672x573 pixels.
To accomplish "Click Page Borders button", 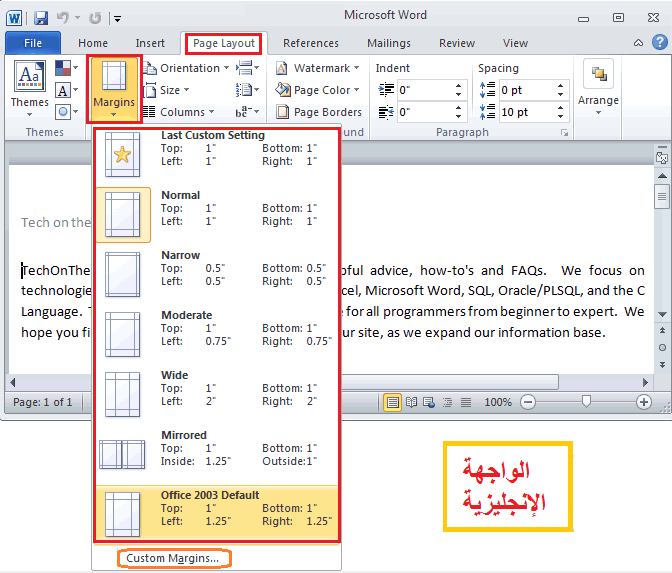I will pos(319,112).
